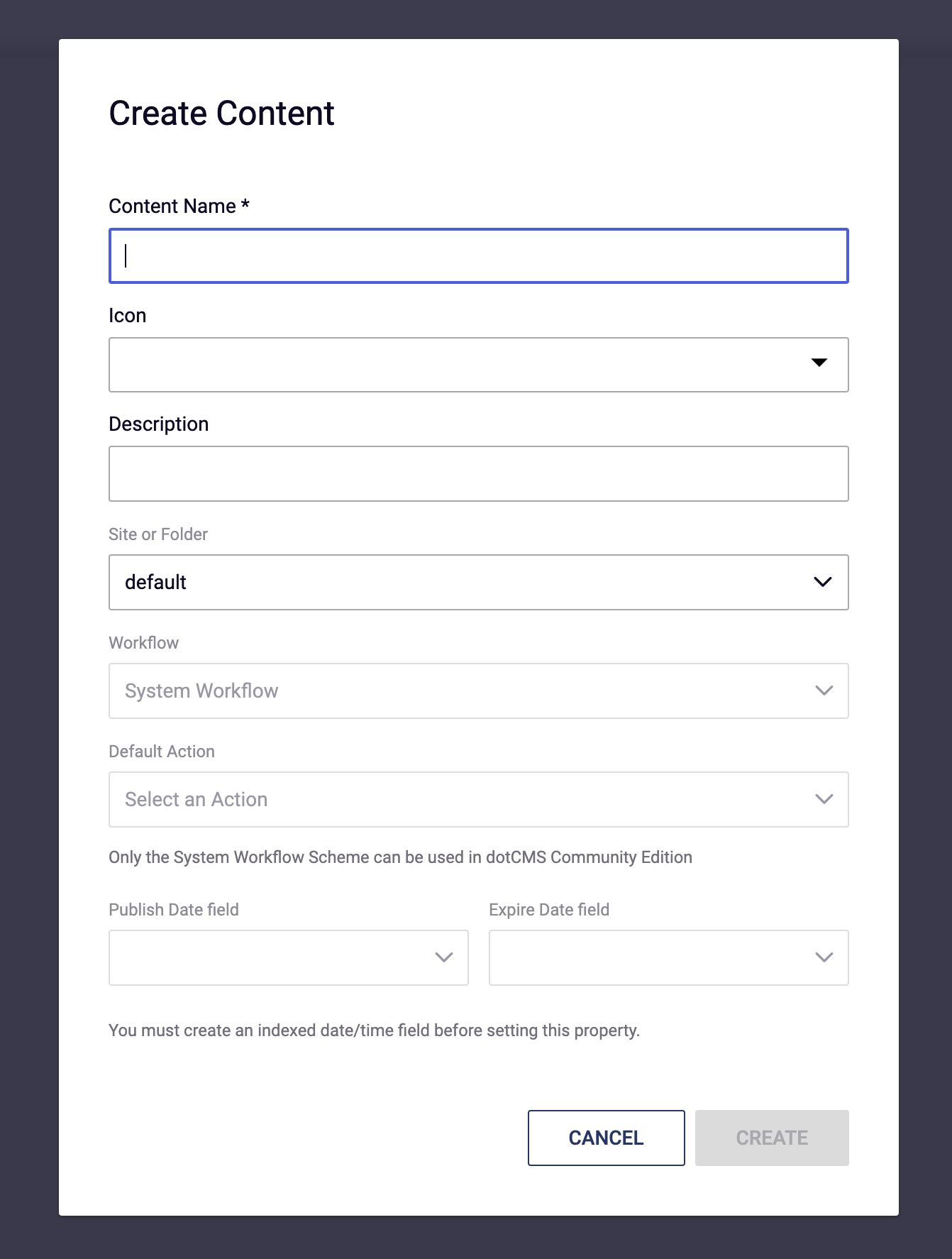Viewport: 952px width, 1259px height.
Task: Click inside the Description text box
Action: (478, 473)
